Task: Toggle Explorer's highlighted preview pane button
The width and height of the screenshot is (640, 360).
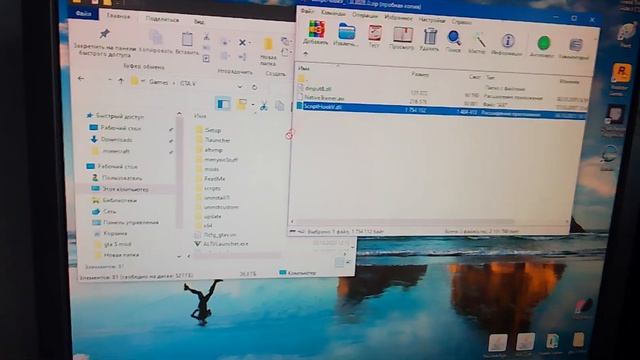Action: tap(223, 104)
